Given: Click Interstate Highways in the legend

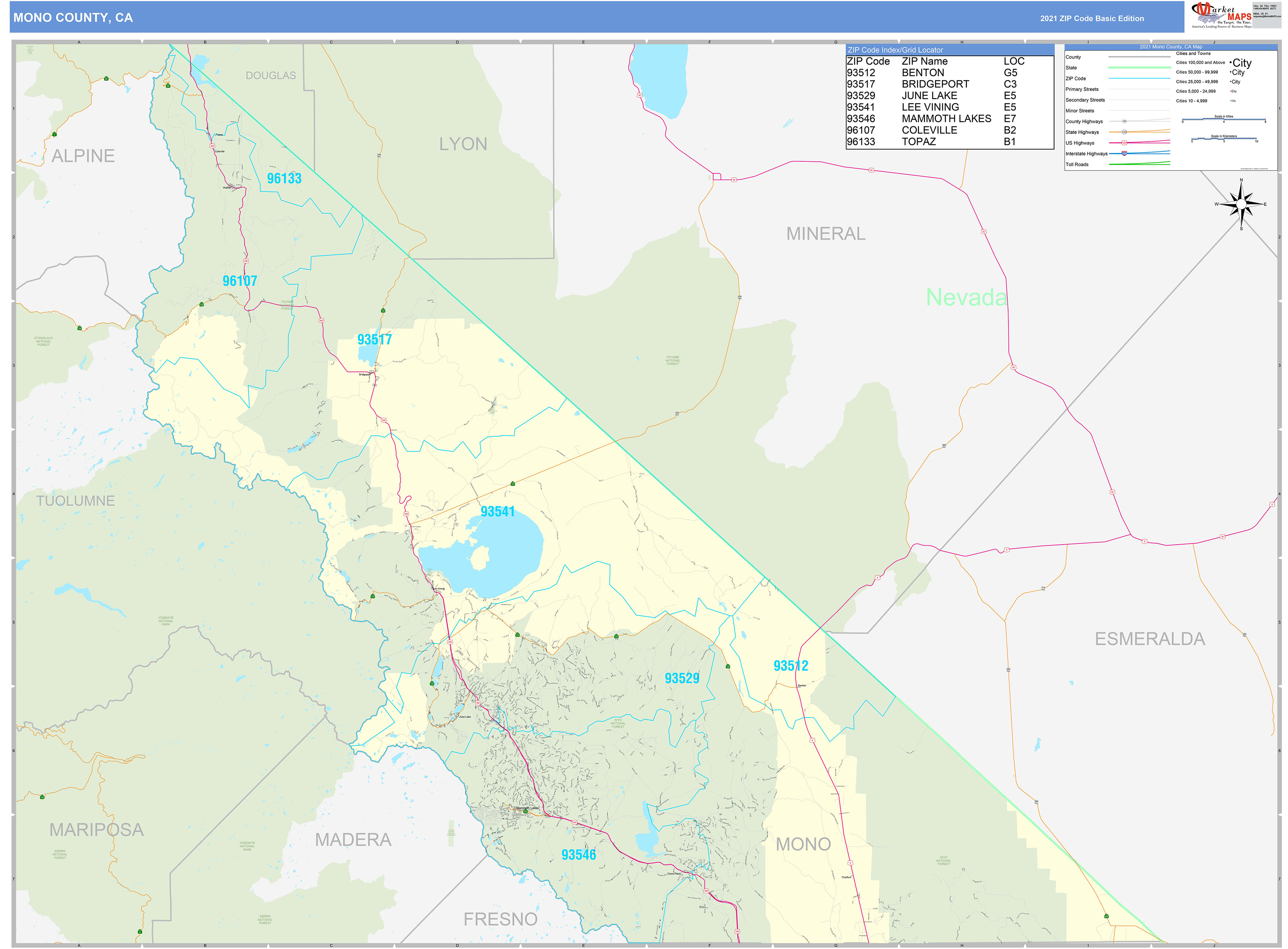Looking at the screenshot, I should pos(1087,154).
